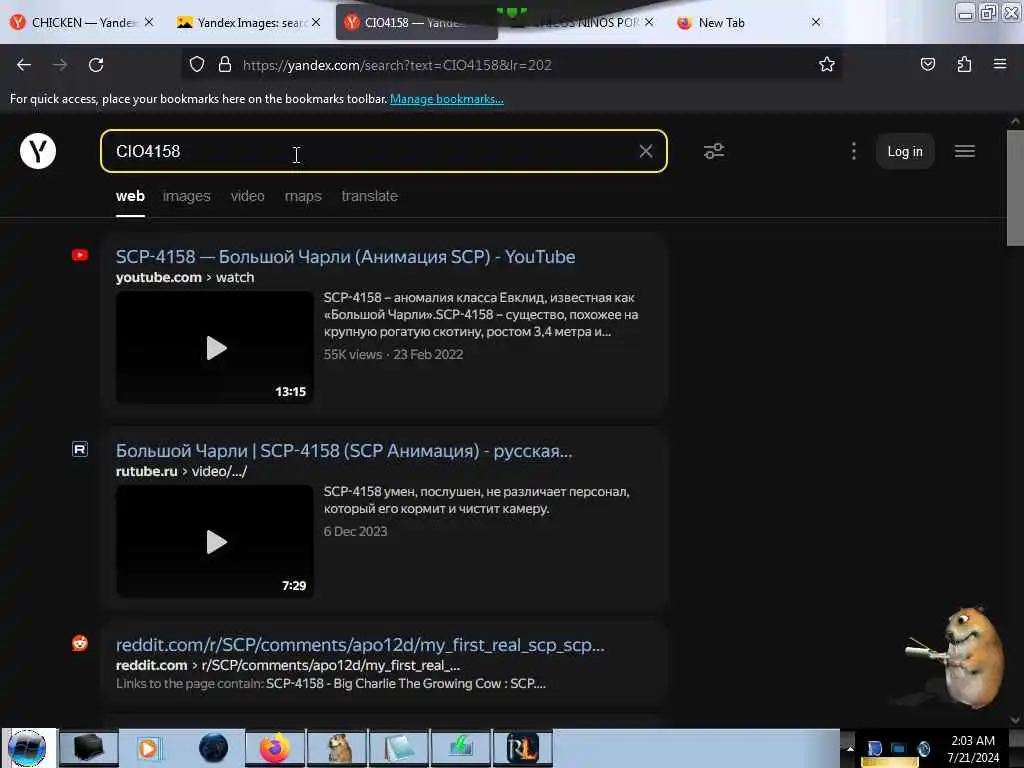The height and width of the screenshot is (768, 1024).
Task: Open search settings sliders icon
Action: 714,152
